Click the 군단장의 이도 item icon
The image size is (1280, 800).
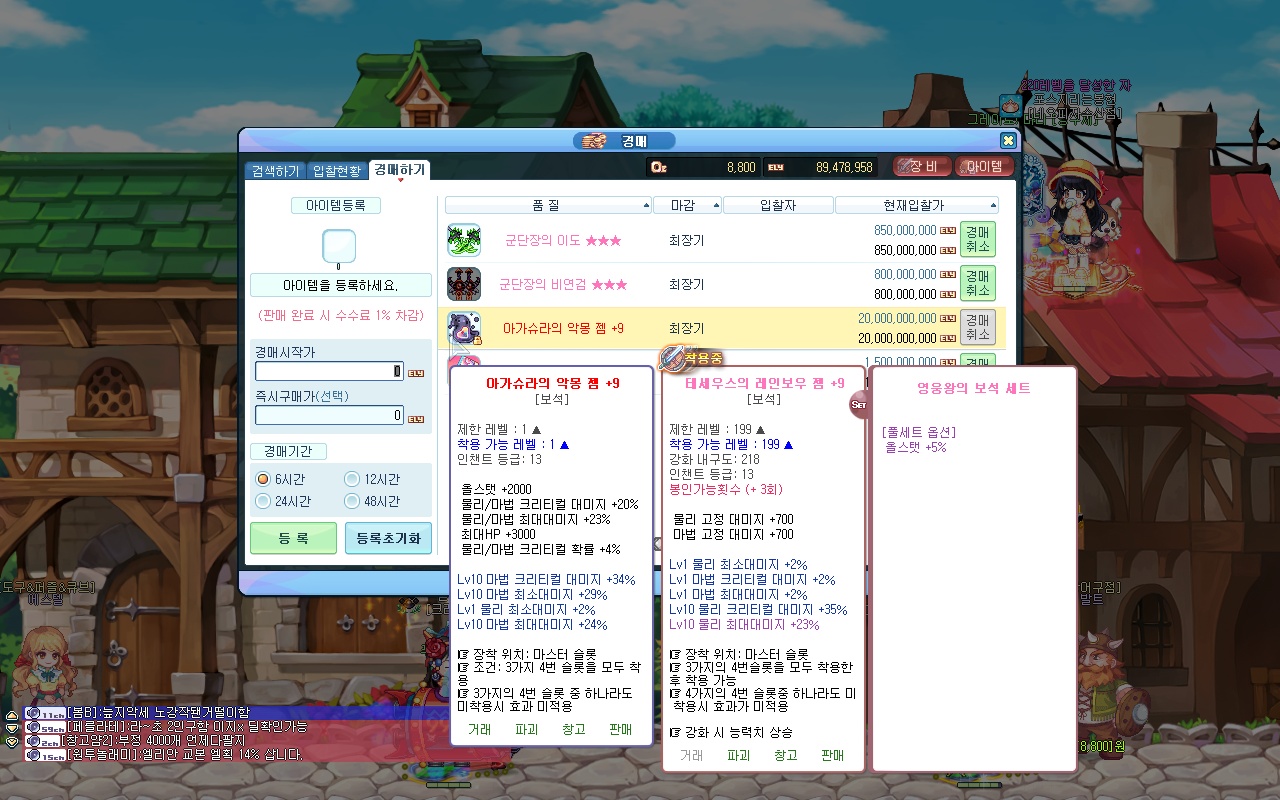(x=464, y=240)
